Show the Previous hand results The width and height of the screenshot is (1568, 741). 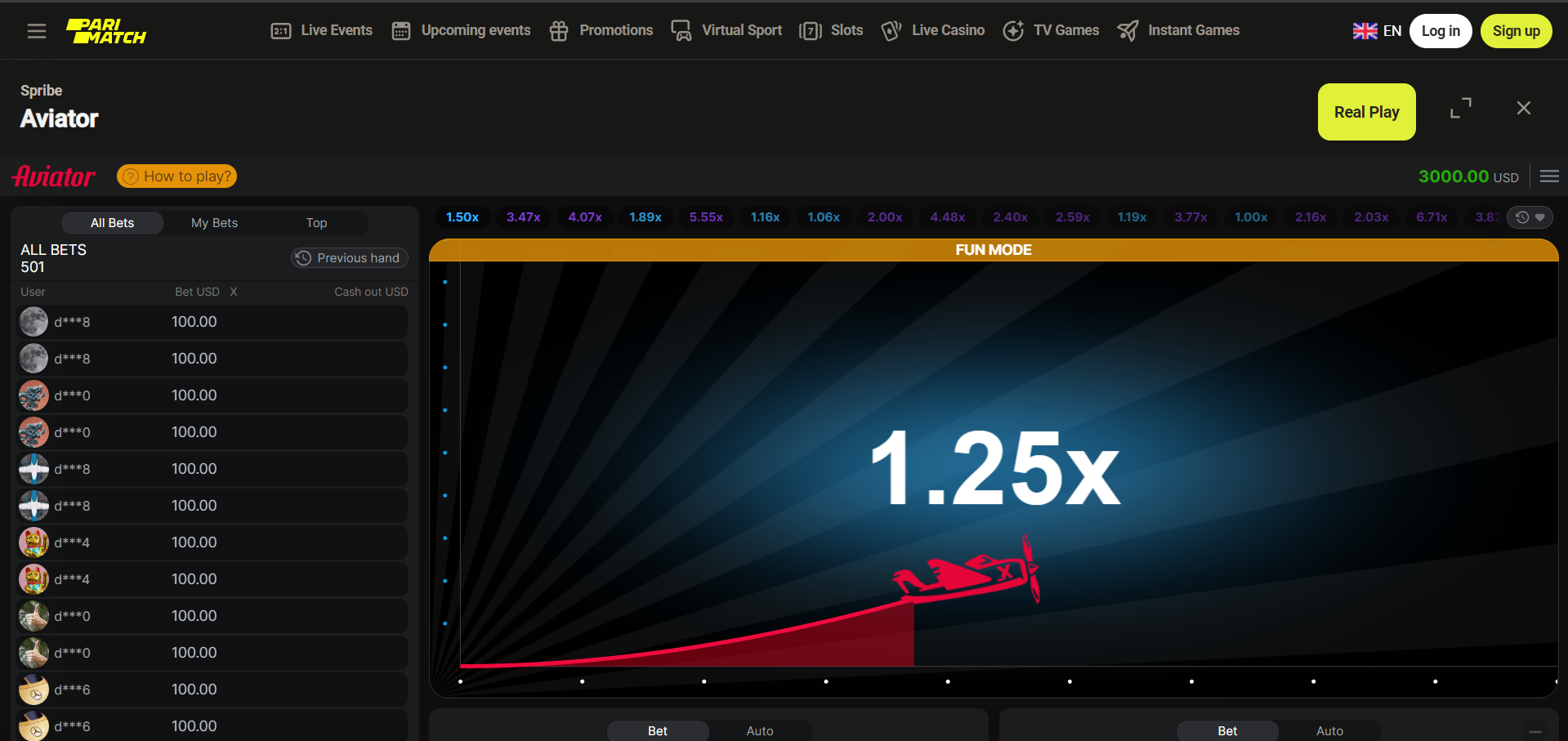[350, 258]
